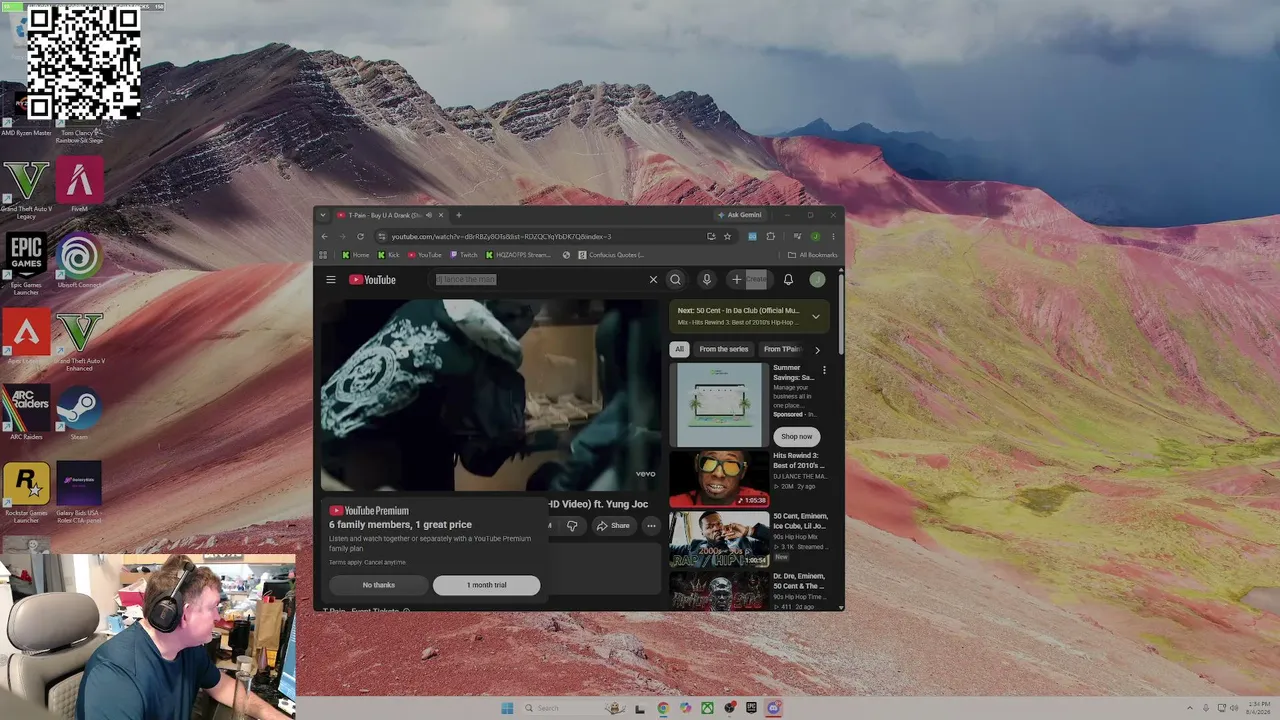The height and width of the screenshot is (720, 1280).
Task: Select the From the series chip
Action: click(723, 349)
